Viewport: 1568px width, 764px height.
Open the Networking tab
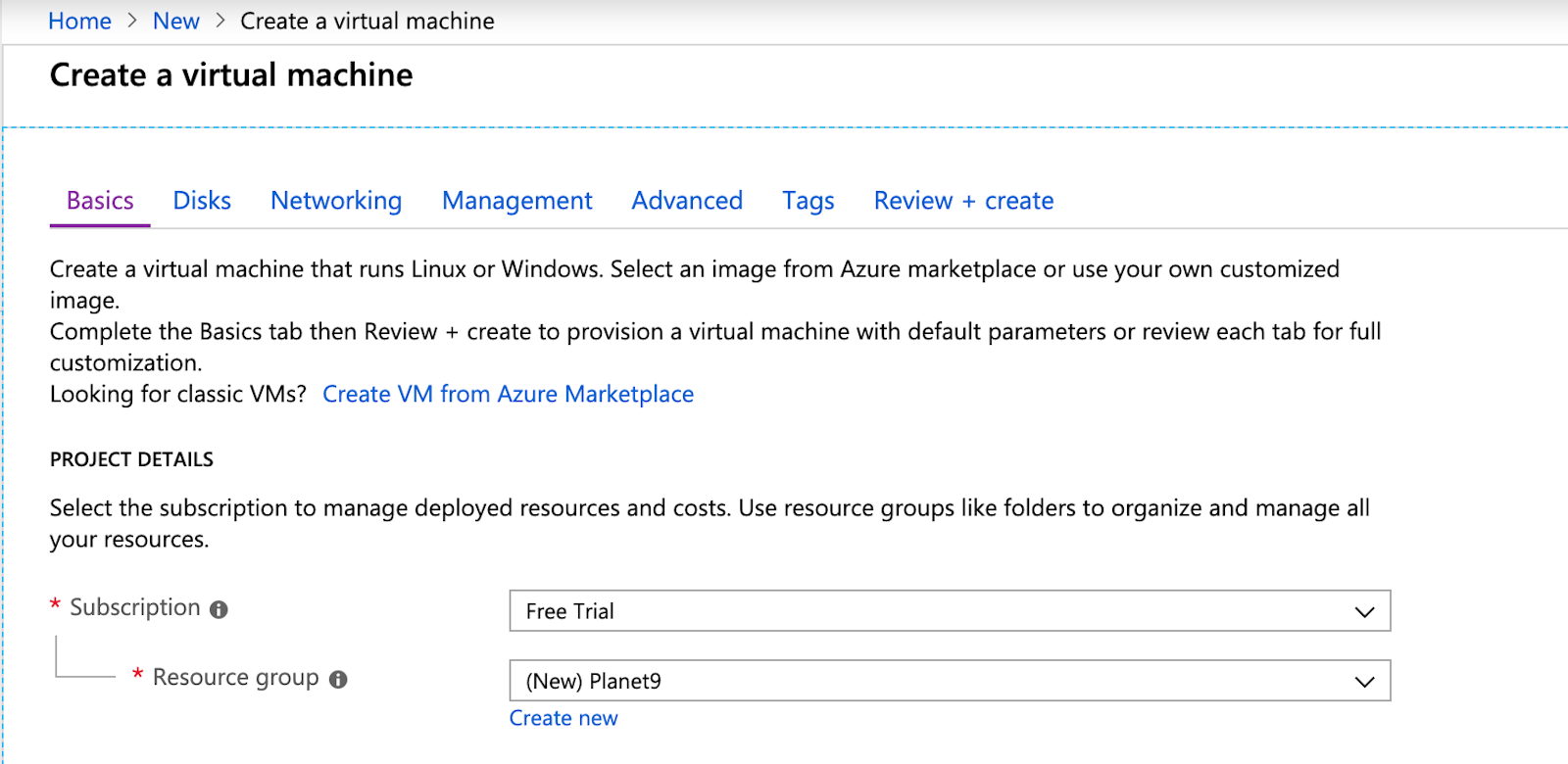point(336,201)
